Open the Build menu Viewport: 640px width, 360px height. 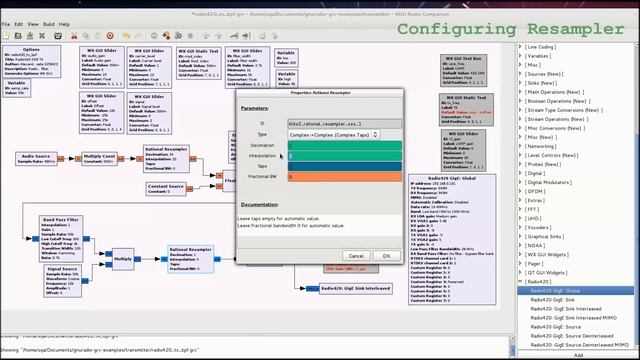tap(49, 24)
